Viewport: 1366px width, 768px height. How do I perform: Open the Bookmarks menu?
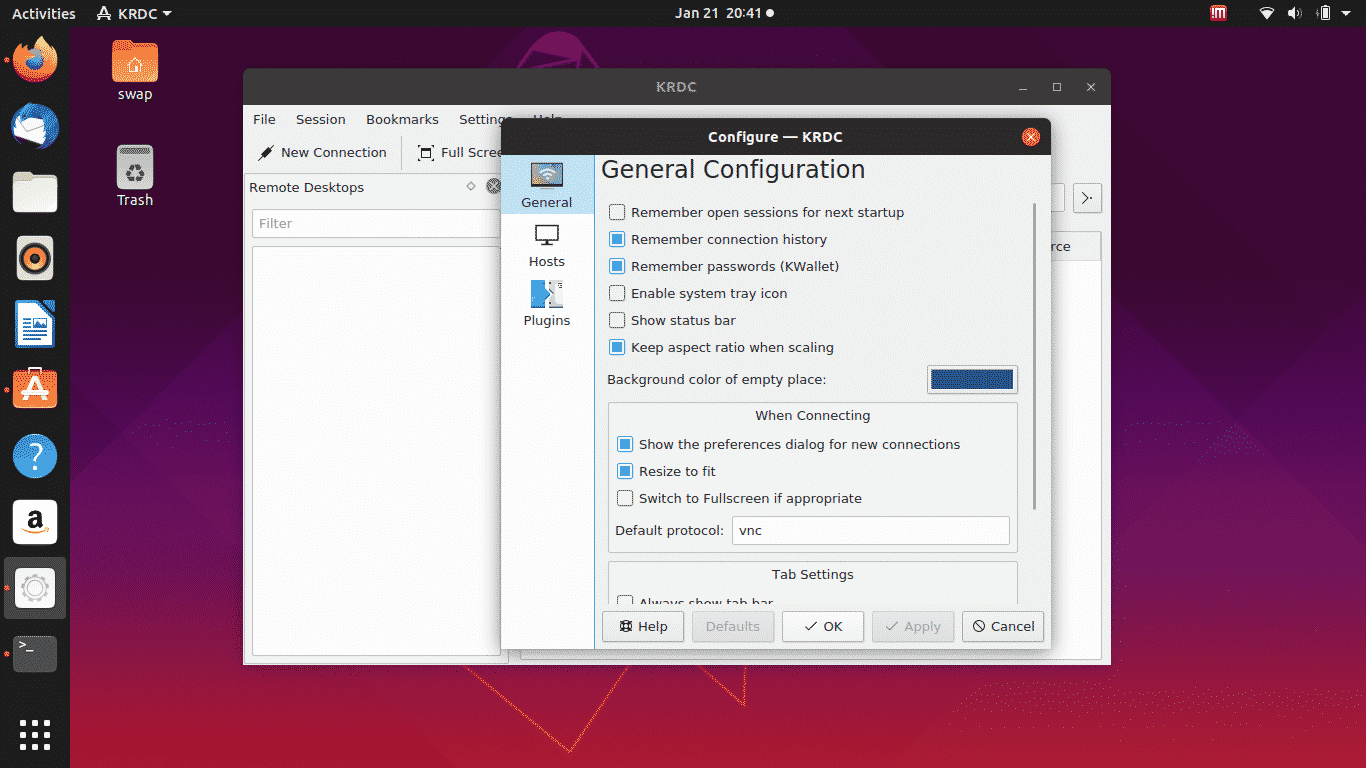[402, 119]
